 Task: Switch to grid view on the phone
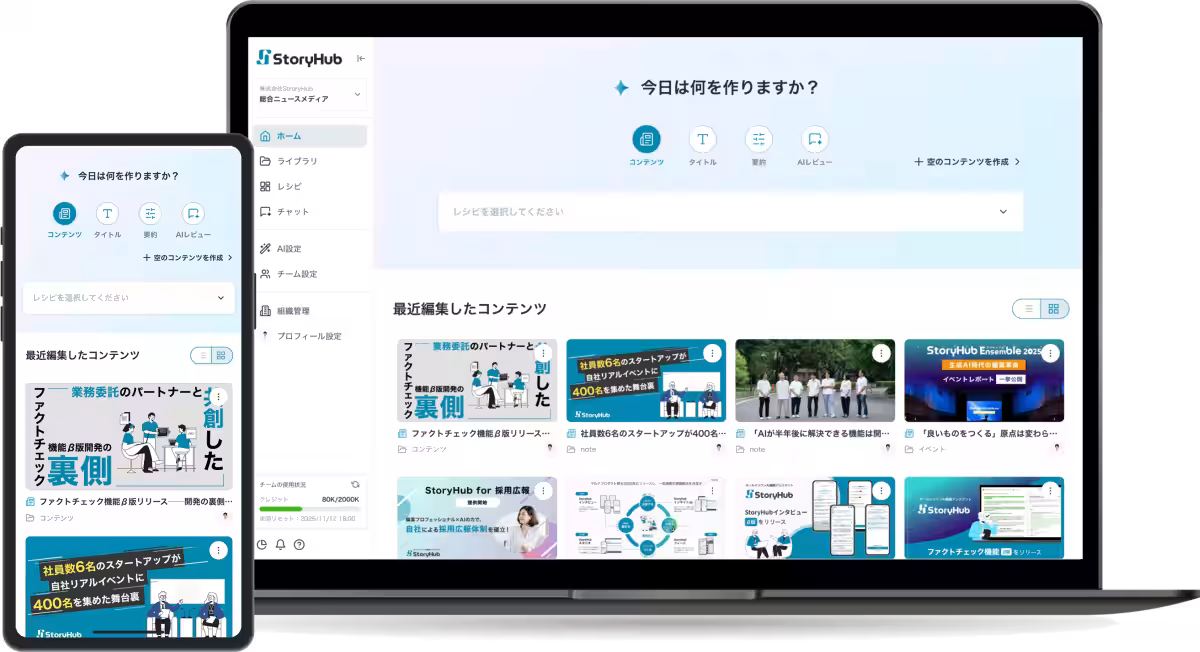pyautogui.click(x=222, y=355)
